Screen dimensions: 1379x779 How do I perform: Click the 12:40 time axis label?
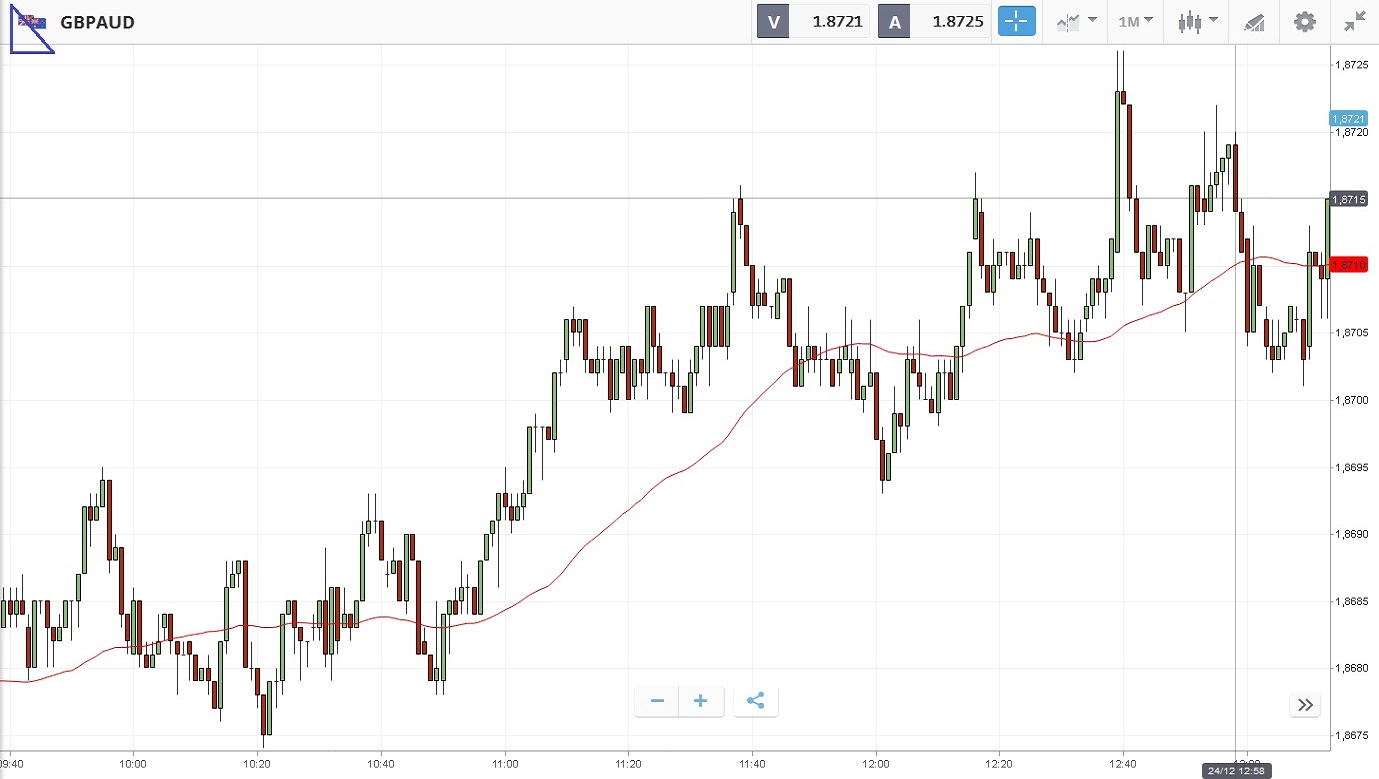tap(1124, 762)
